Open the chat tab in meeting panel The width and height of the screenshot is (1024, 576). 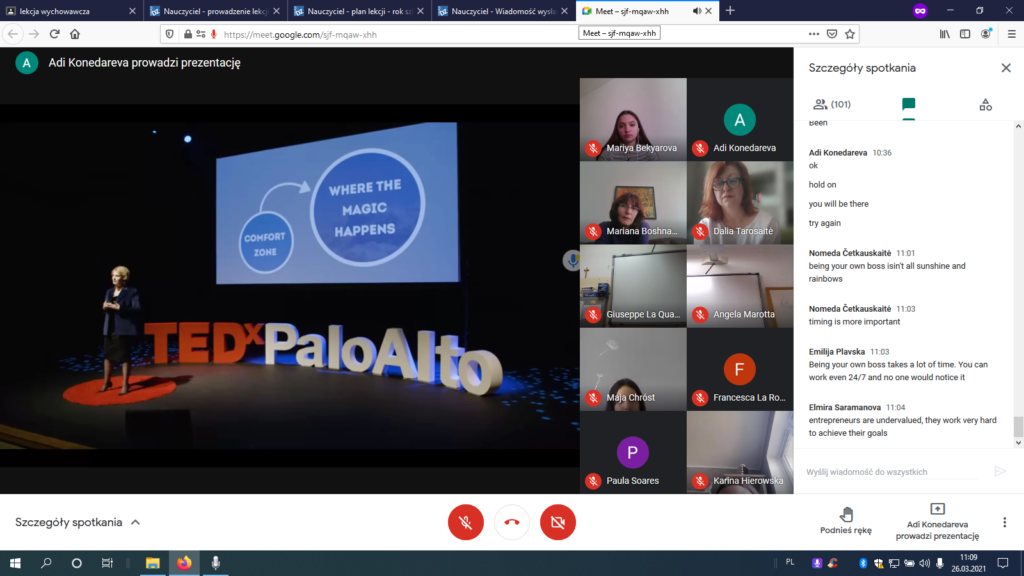click(x=908, y=104)
